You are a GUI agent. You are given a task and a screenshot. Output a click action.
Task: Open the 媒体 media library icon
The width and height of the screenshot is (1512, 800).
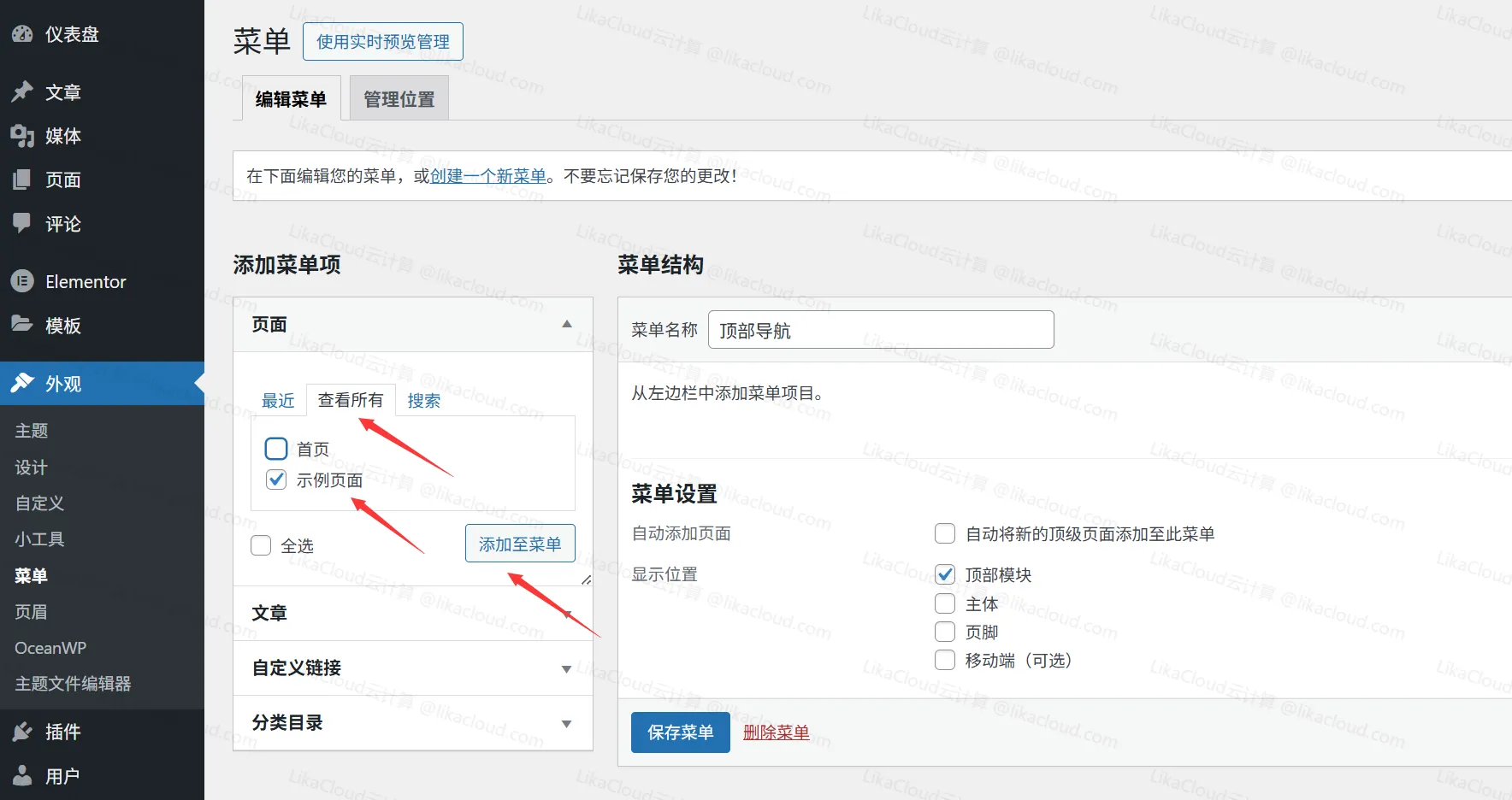[x=23, y=136]
